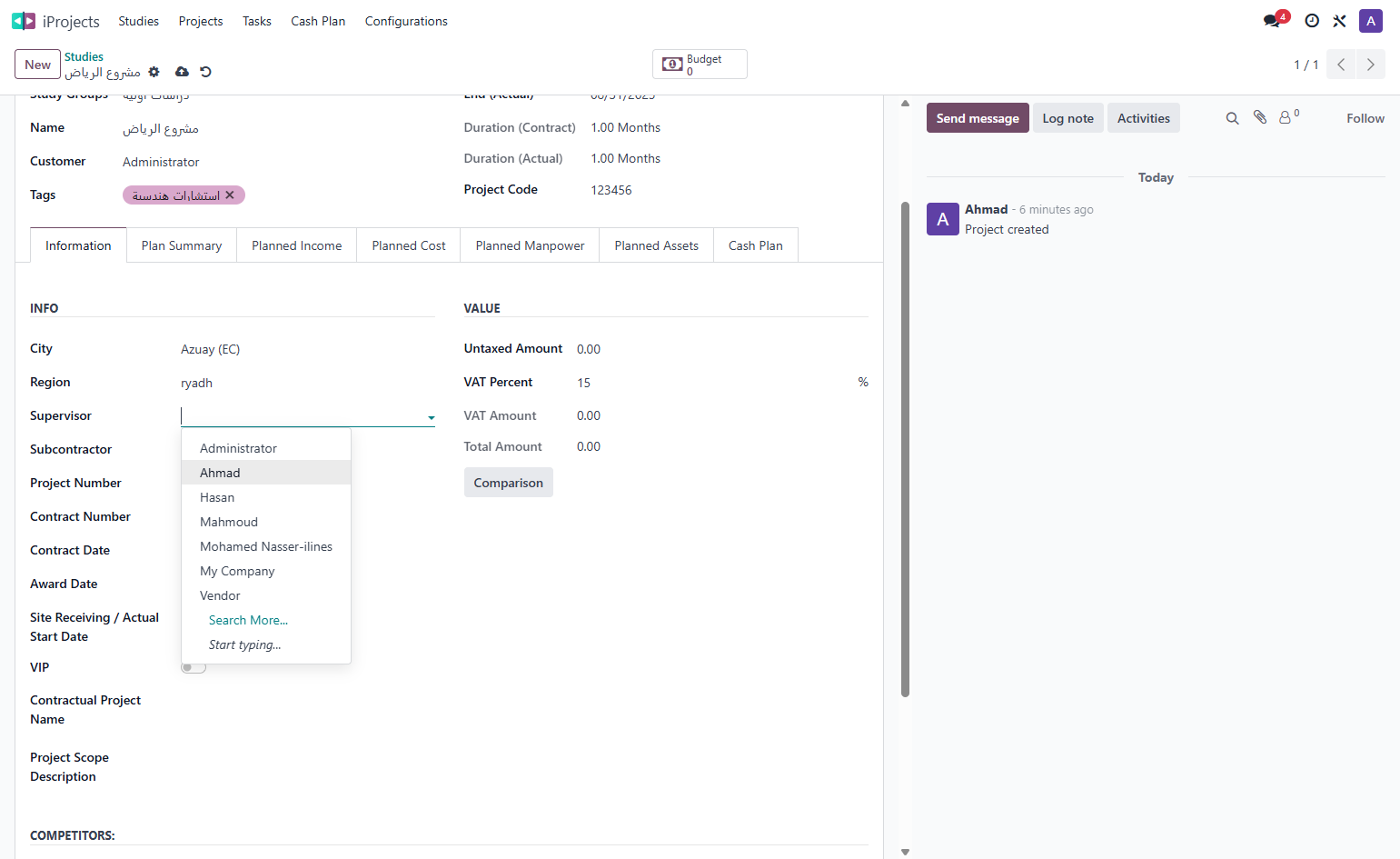Open the user avatar menu
Image resolution: width=1400 pixels, height=859 pixels.
(x=1371, y=21)
